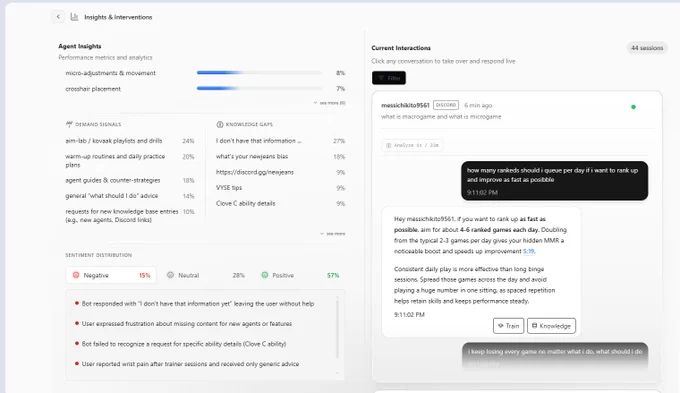Click 'Bot failed to recognize a request' item
680x393 pixels.
pyautogui.click(x=184, y=344)
